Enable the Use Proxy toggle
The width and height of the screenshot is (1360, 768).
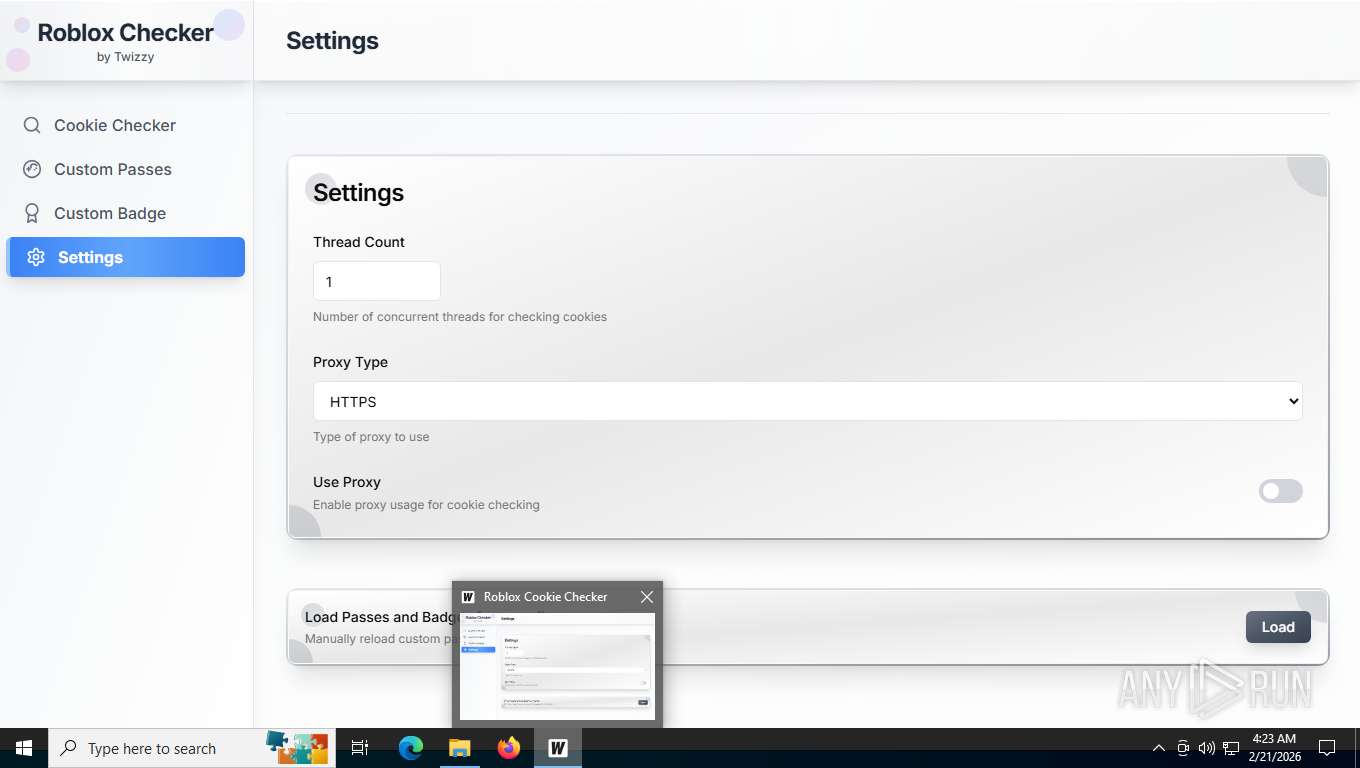coord(1280,491)
